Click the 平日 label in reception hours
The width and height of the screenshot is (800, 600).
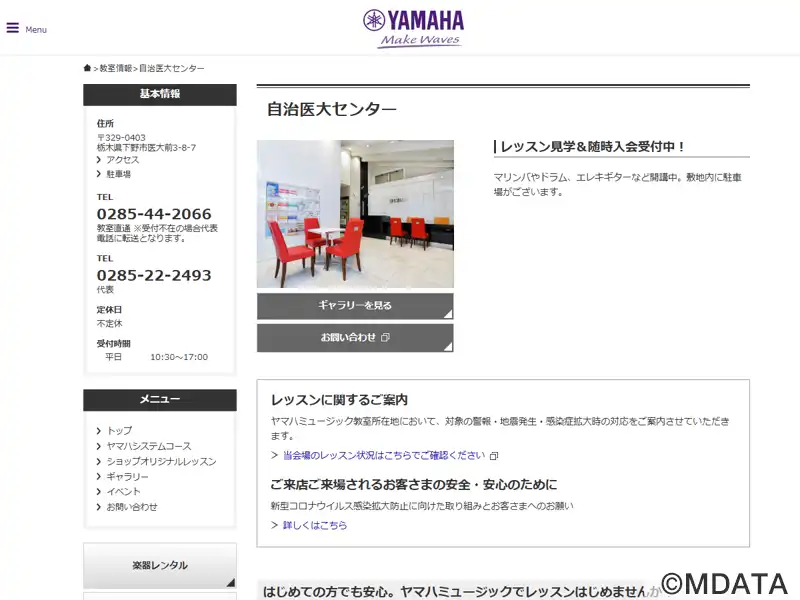[113, 357]
